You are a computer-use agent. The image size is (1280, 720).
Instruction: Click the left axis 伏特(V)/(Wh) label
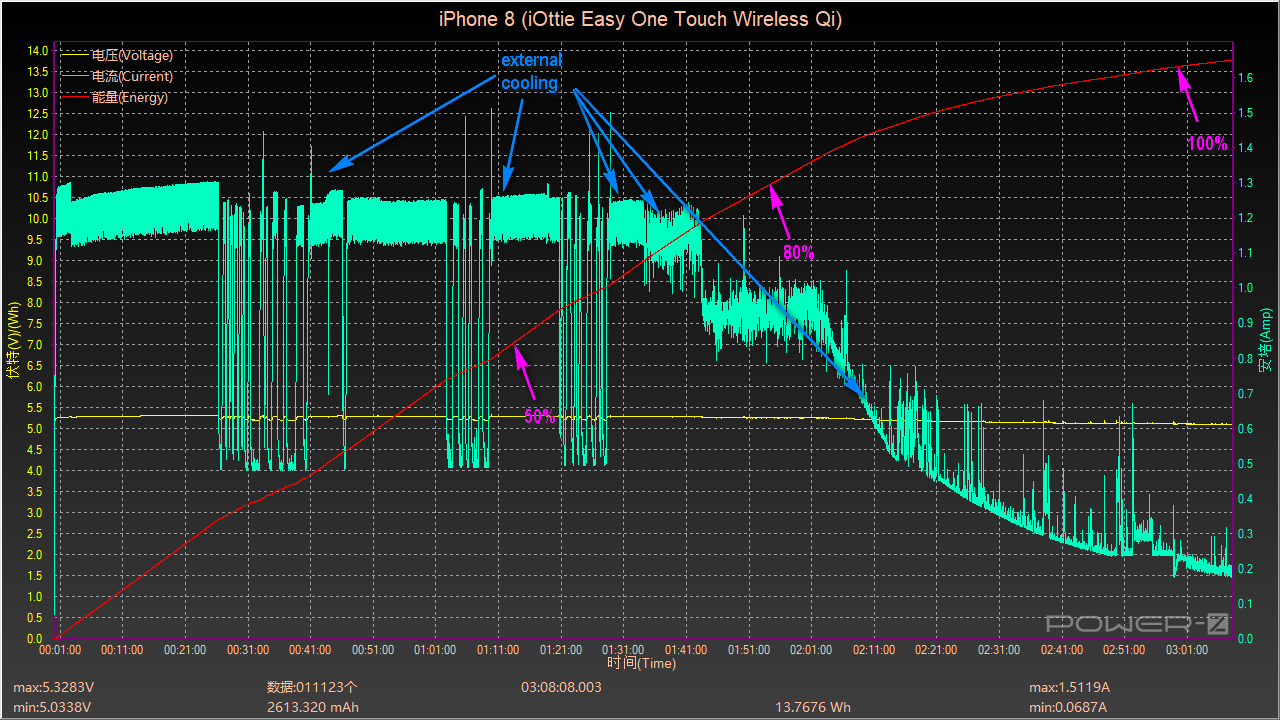[13, 339]
